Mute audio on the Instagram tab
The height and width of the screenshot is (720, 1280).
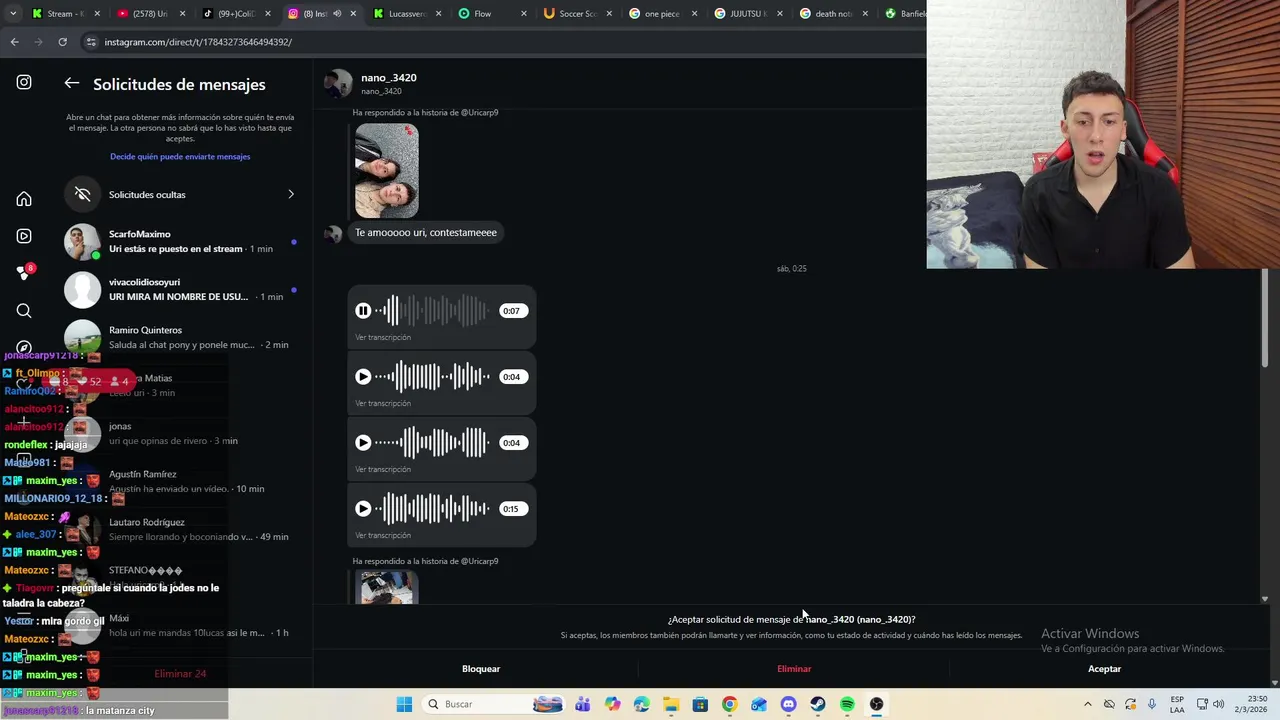[337, 14]
